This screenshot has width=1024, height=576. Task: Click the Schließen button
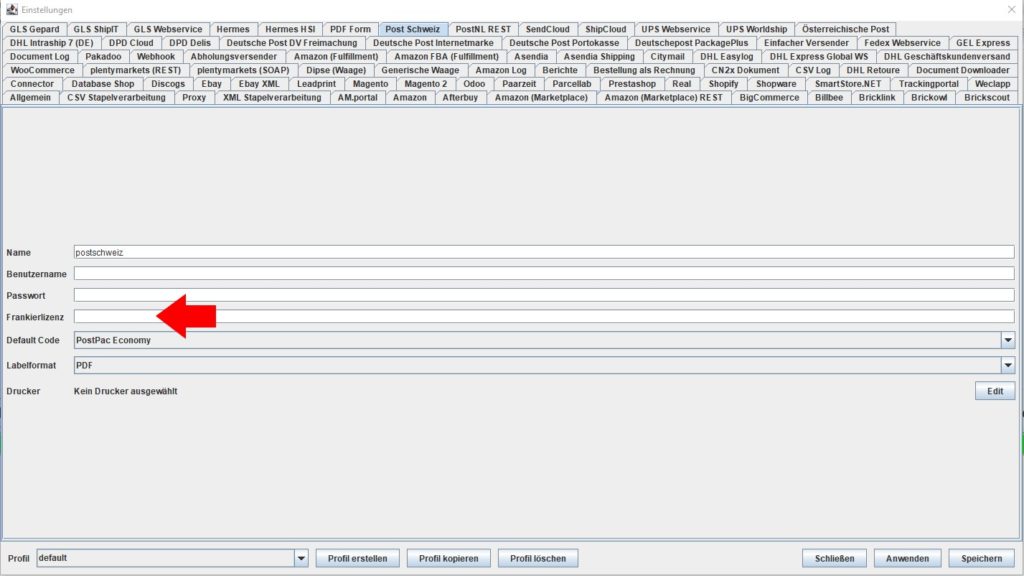(x=834, y=558)
